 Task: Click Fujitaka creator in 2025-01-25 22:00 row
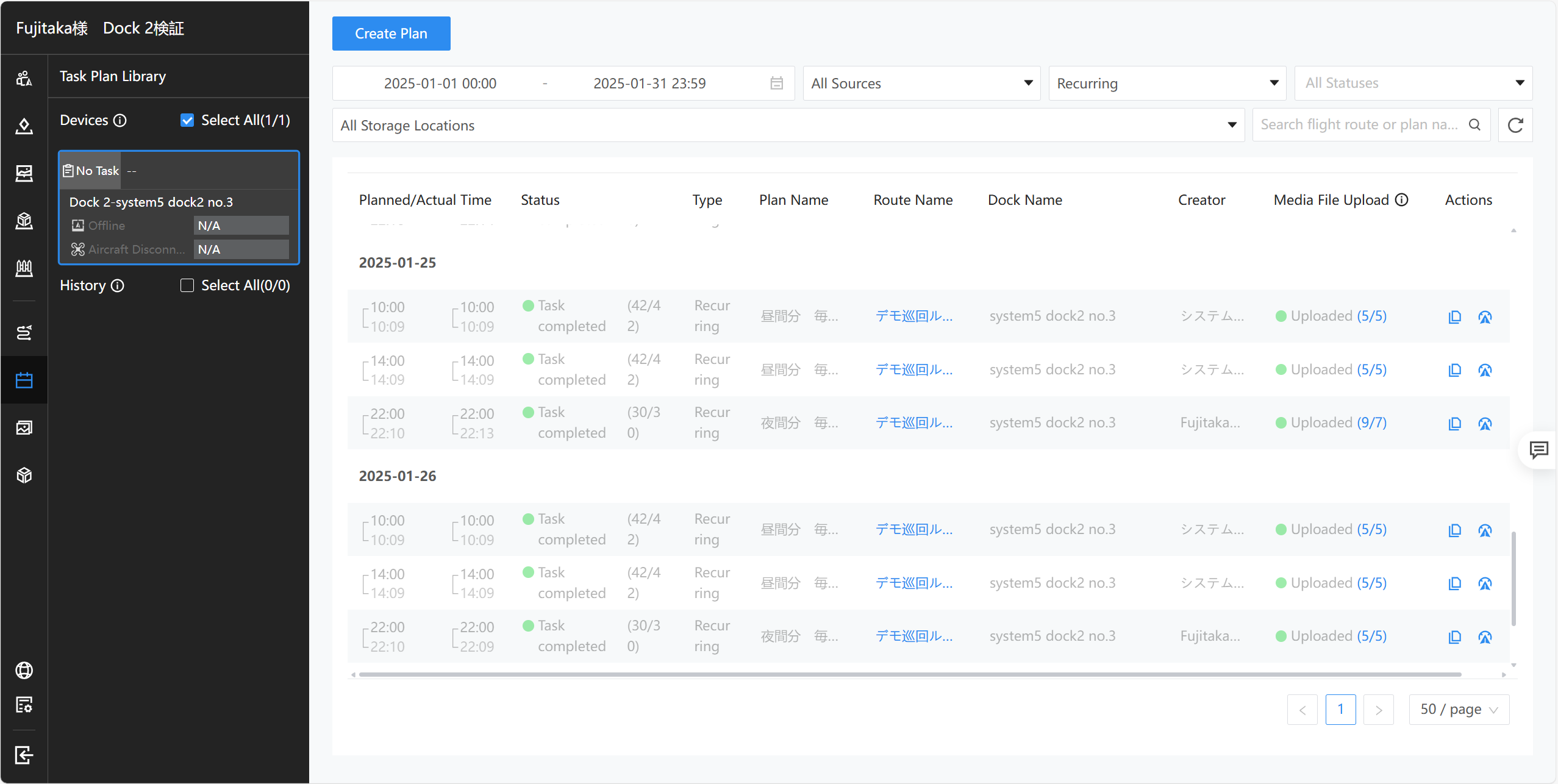pos(1210,423)
